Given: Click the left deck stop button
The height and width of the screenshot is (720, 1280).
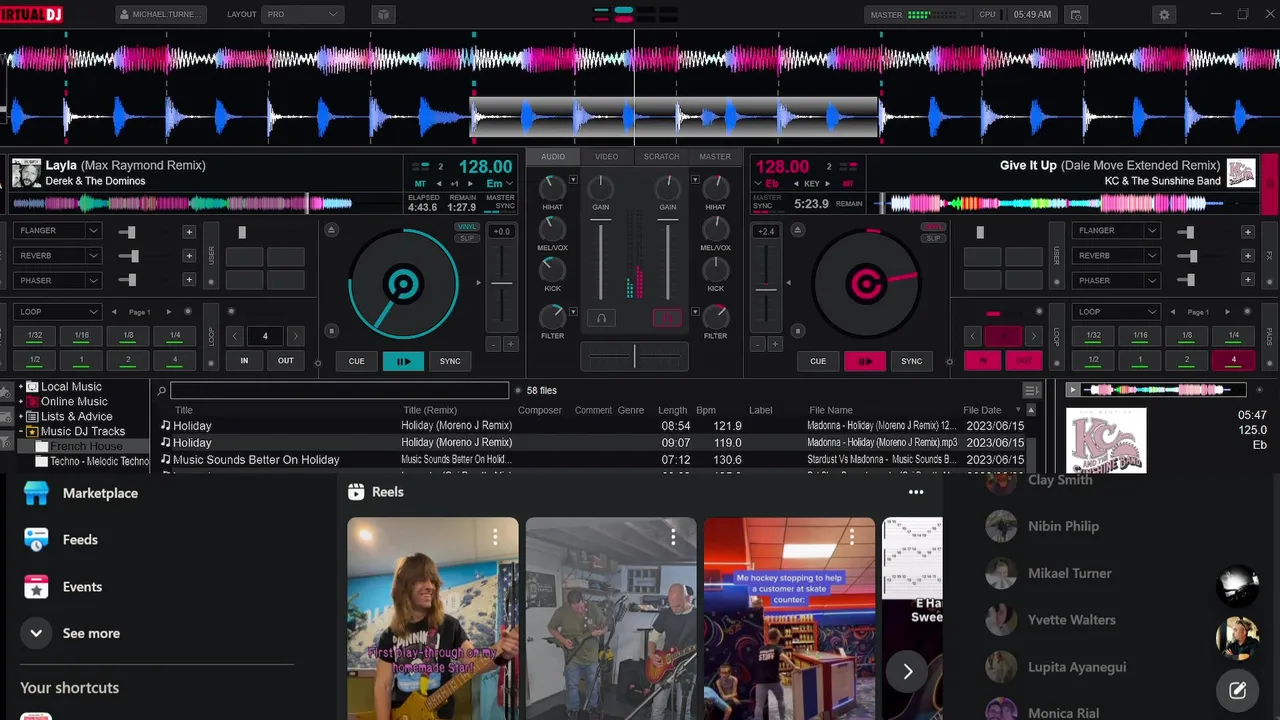Looking at the screenshot, I should 331,331.
